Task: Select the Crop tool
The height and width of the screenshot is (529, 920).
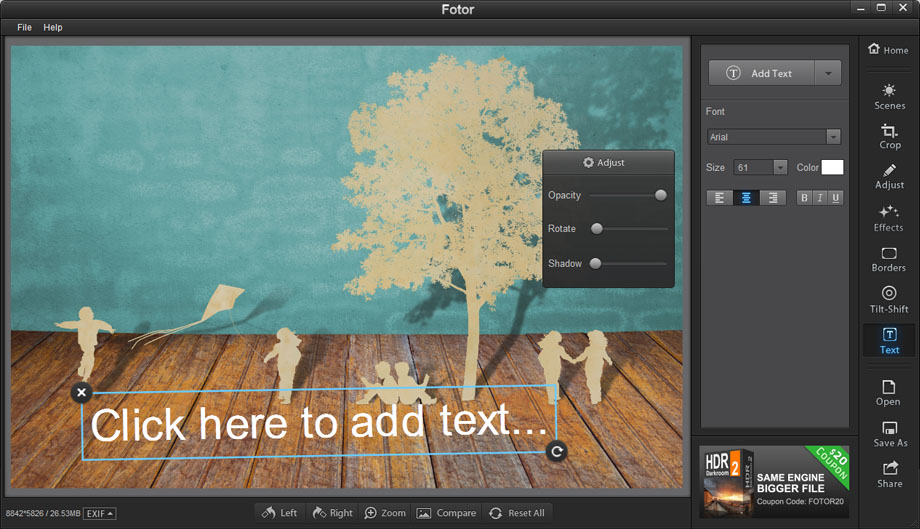Action: tap(889, 136)
